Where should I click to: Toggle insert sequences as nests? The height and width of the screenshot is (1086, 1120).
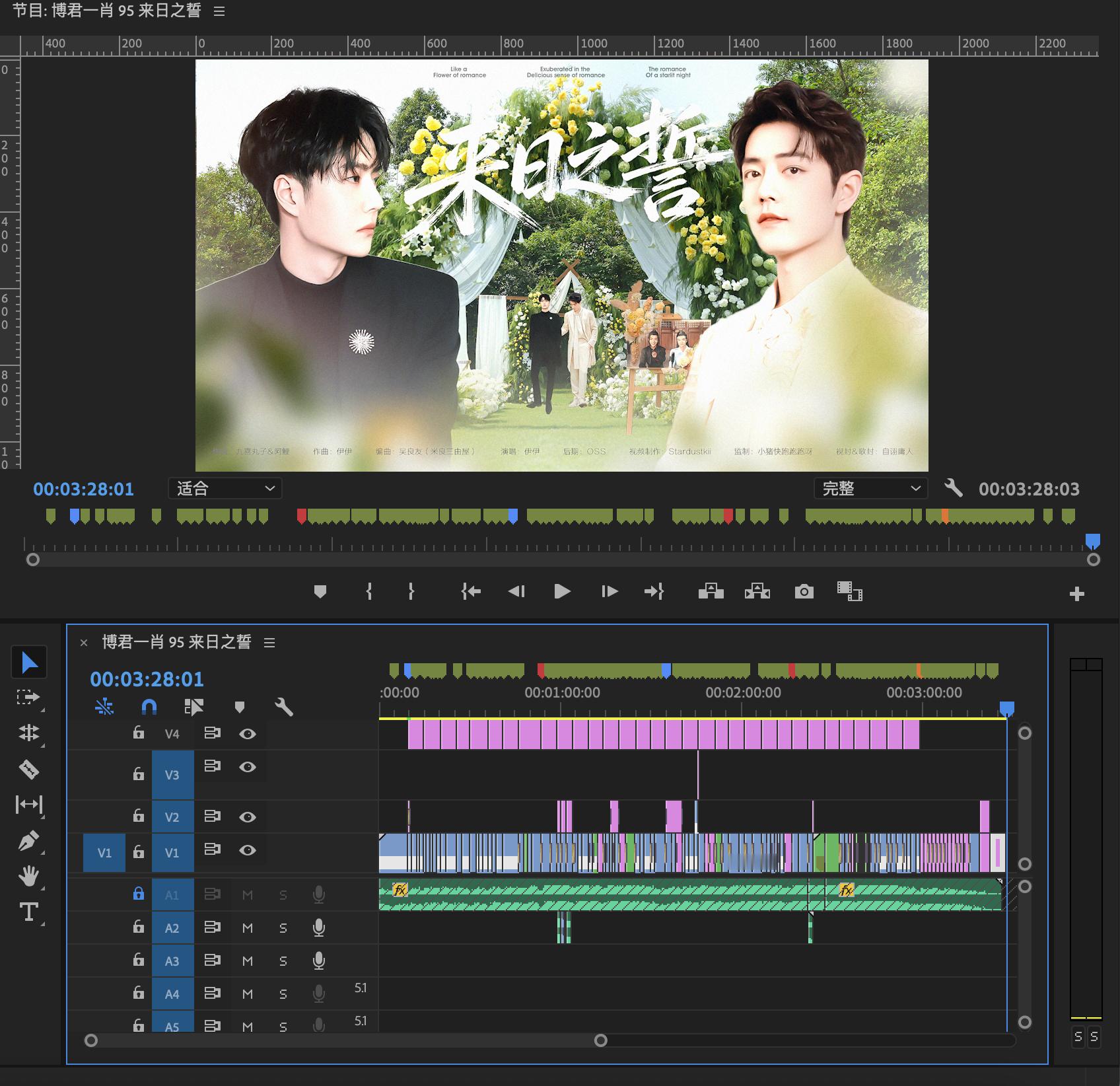point(104,707)
